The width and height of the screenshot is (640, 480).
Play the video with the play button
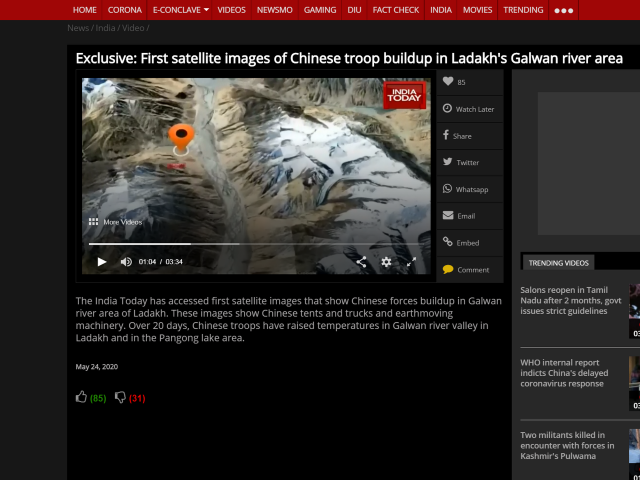pyautogui.click(x=102, y=262)
